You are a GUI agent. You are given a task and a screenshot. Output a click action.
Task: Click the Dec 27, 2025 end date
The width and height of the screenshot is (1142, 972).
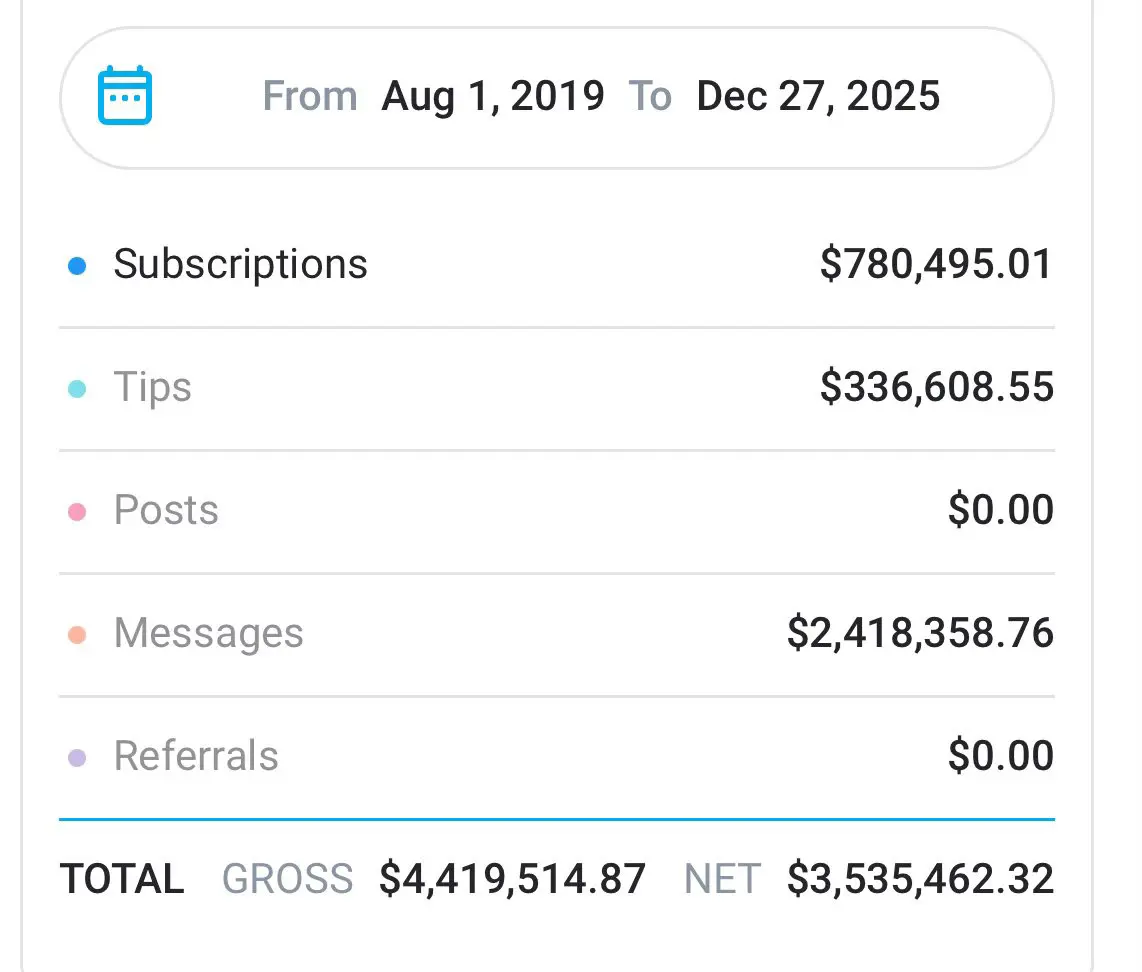point(817,95)
